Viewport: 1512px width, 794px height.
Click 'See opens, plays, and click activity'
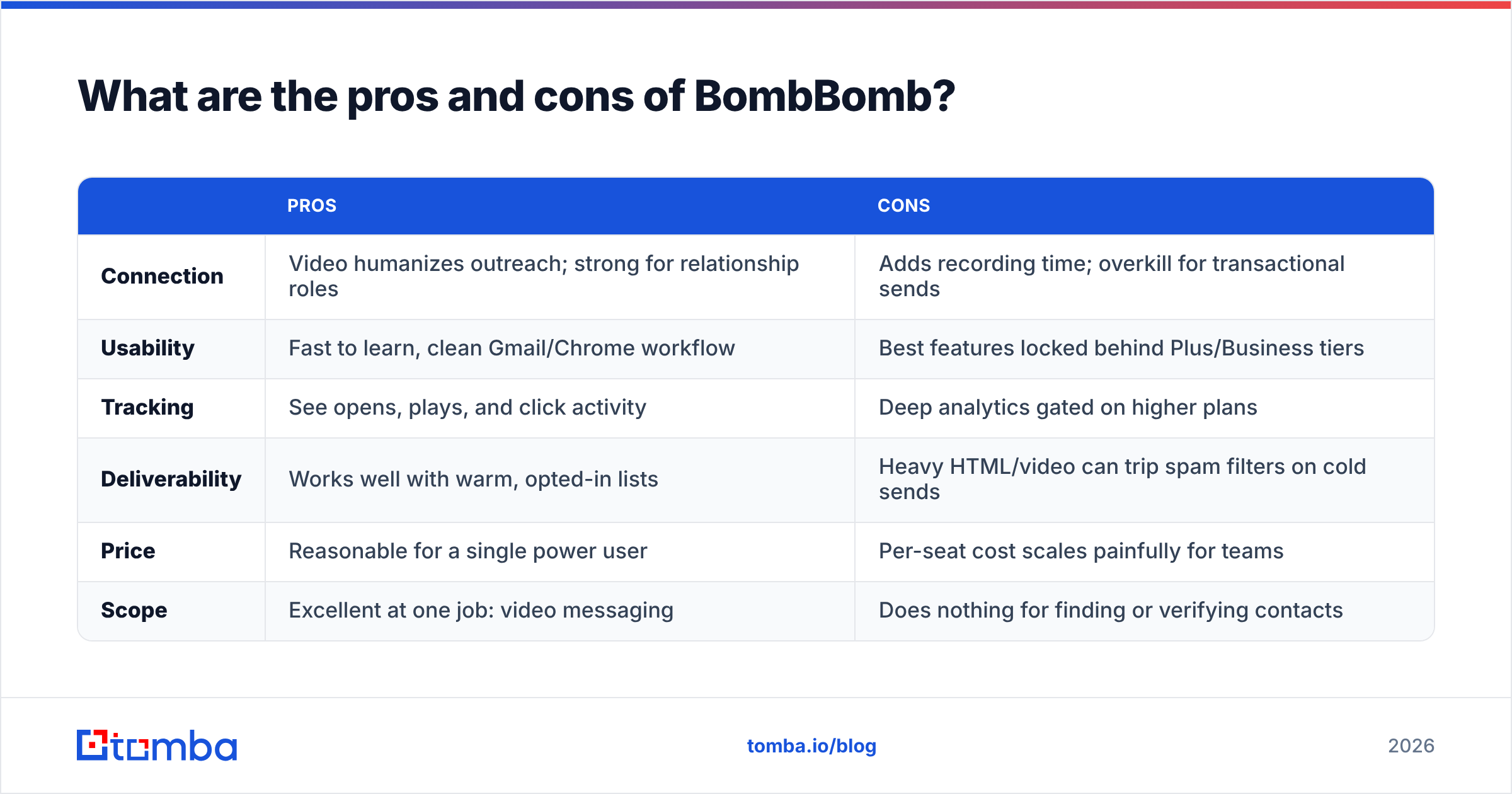point(467,407)
